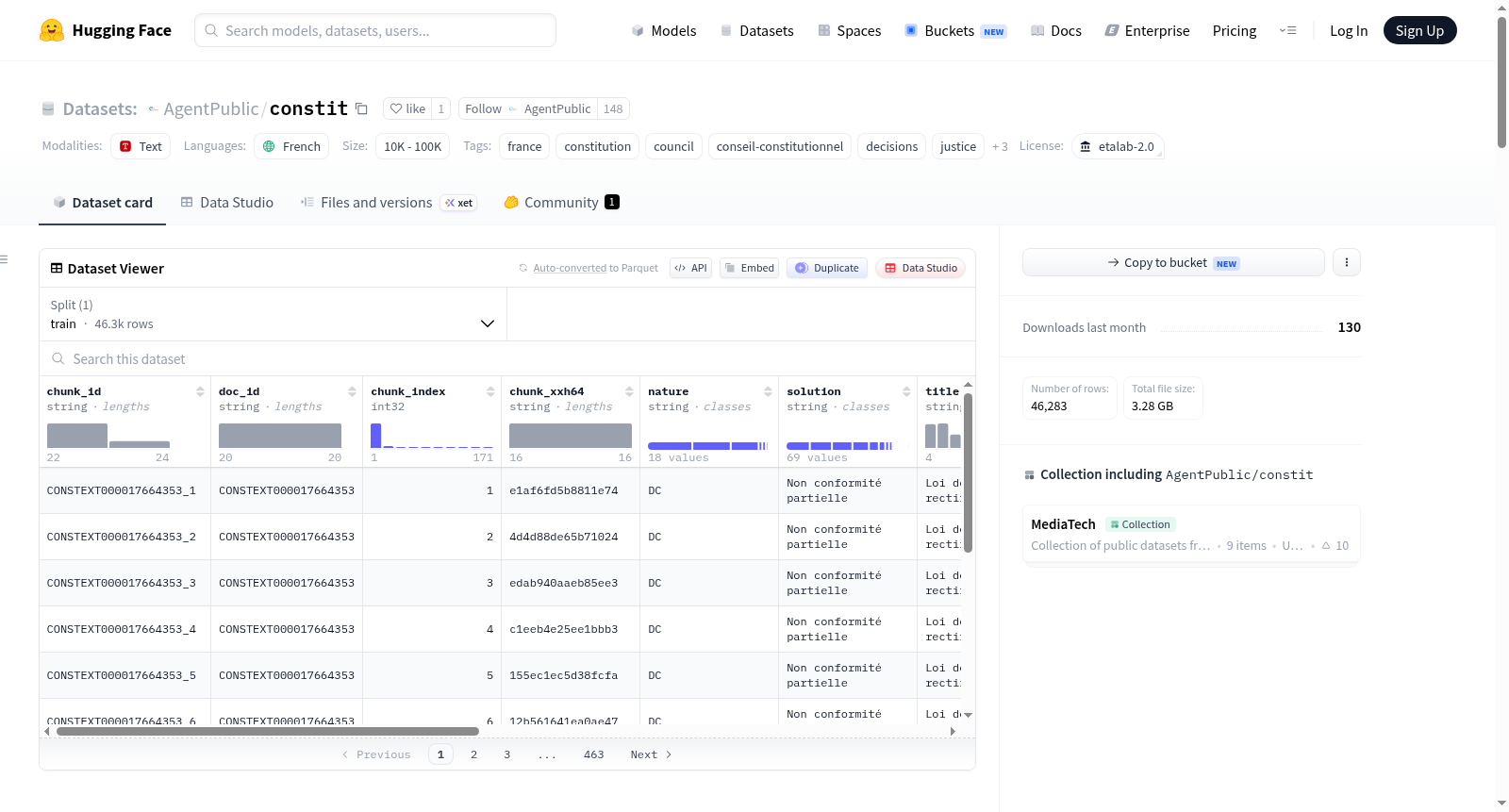The width and height of the screenshot is (1509, 812).
Task: Open the left sidebar toggle icon
Action: tap(4, 259)
